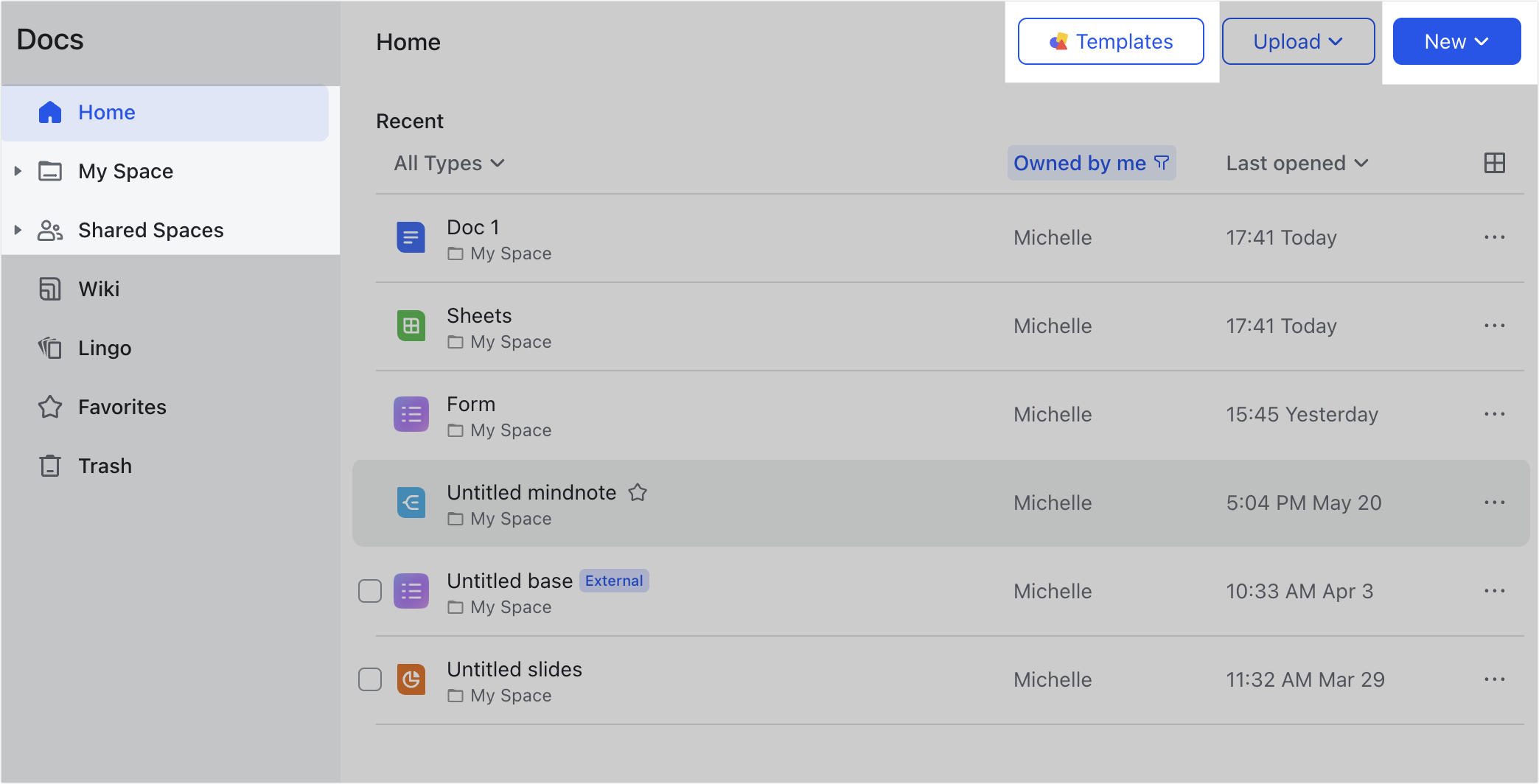The height and width of the screenshot is (784, 1539).
Task: Unstar the Untitled mindnote favorite
Action: (x=638, y=492)
